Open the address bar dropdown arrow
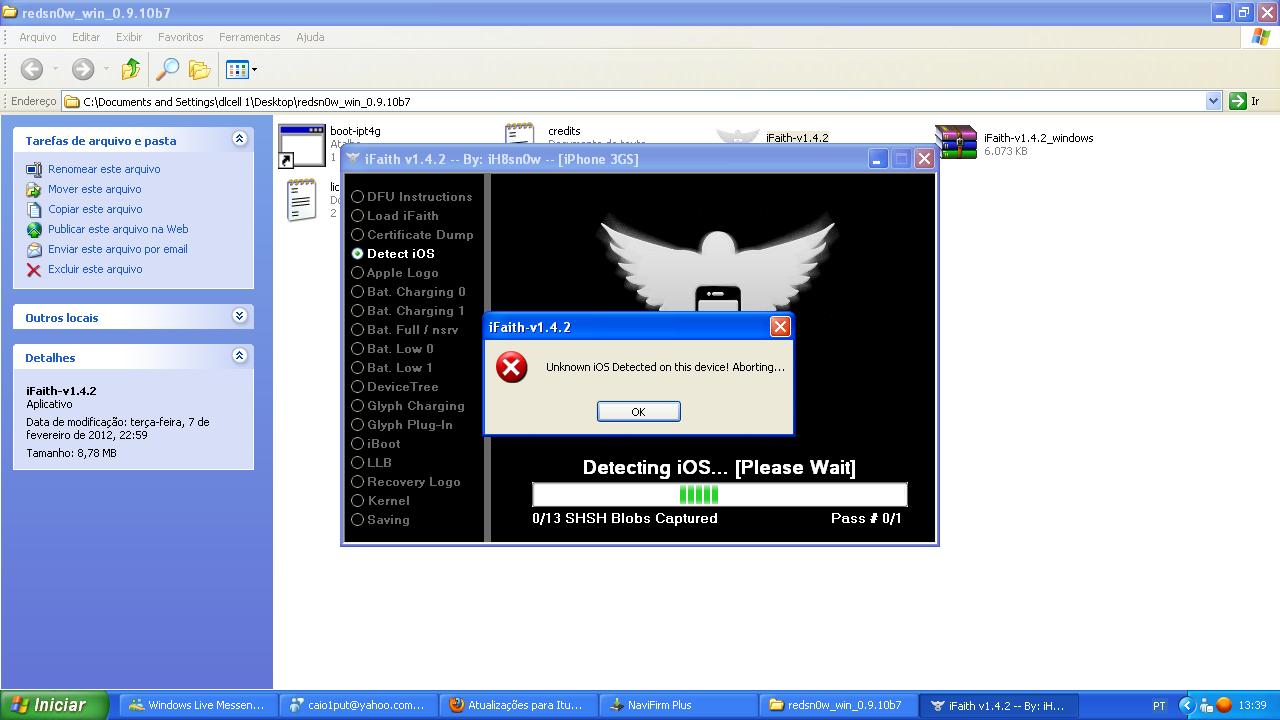The height and width of the screenshot is (720, 1280). pos(1213,101)
